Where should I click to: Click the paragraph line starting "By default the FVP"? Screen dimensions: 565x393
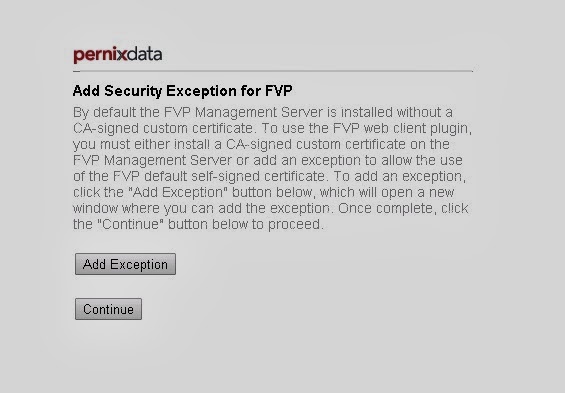coord(263,112)
